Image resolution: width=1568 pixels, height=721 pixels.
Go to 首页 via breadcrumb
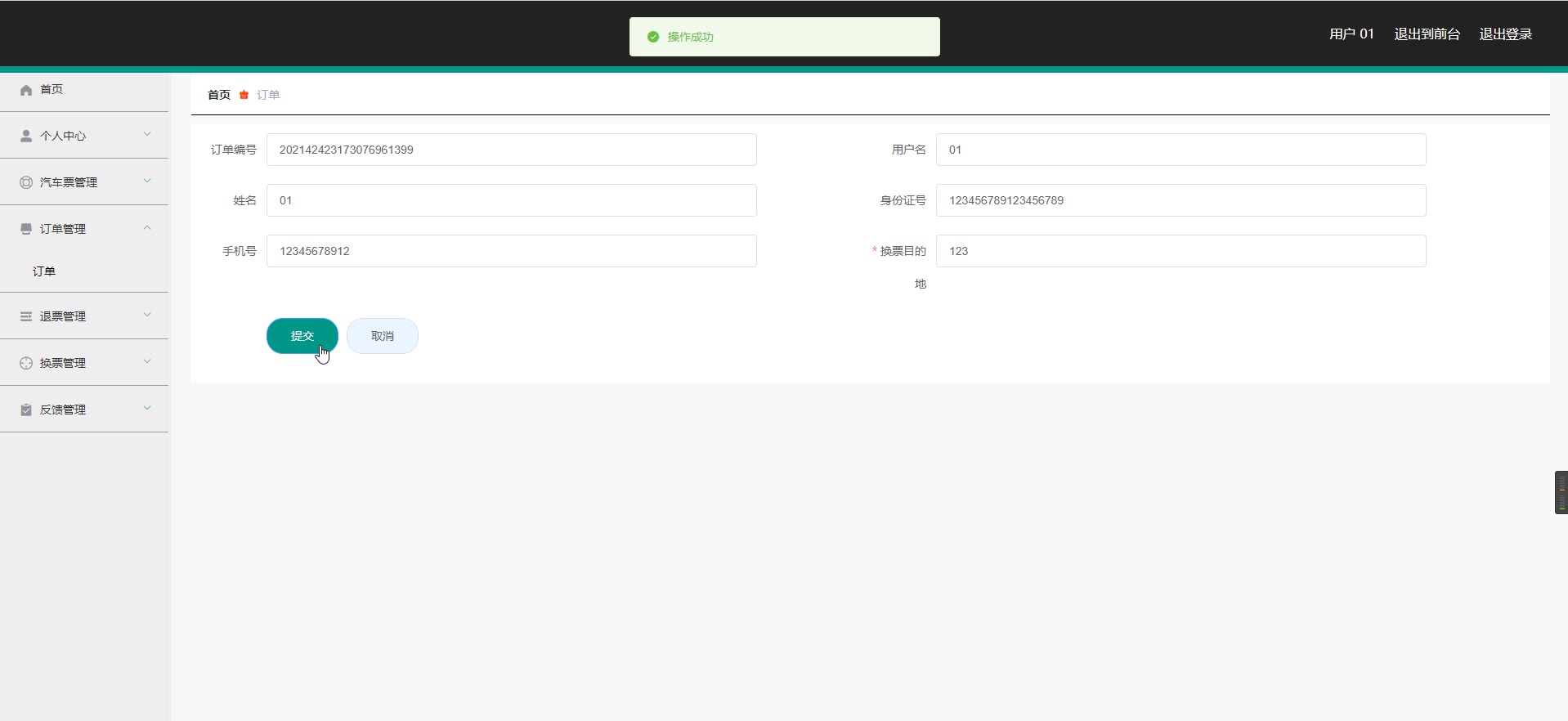pyautogui.click(x=219, y=95)
